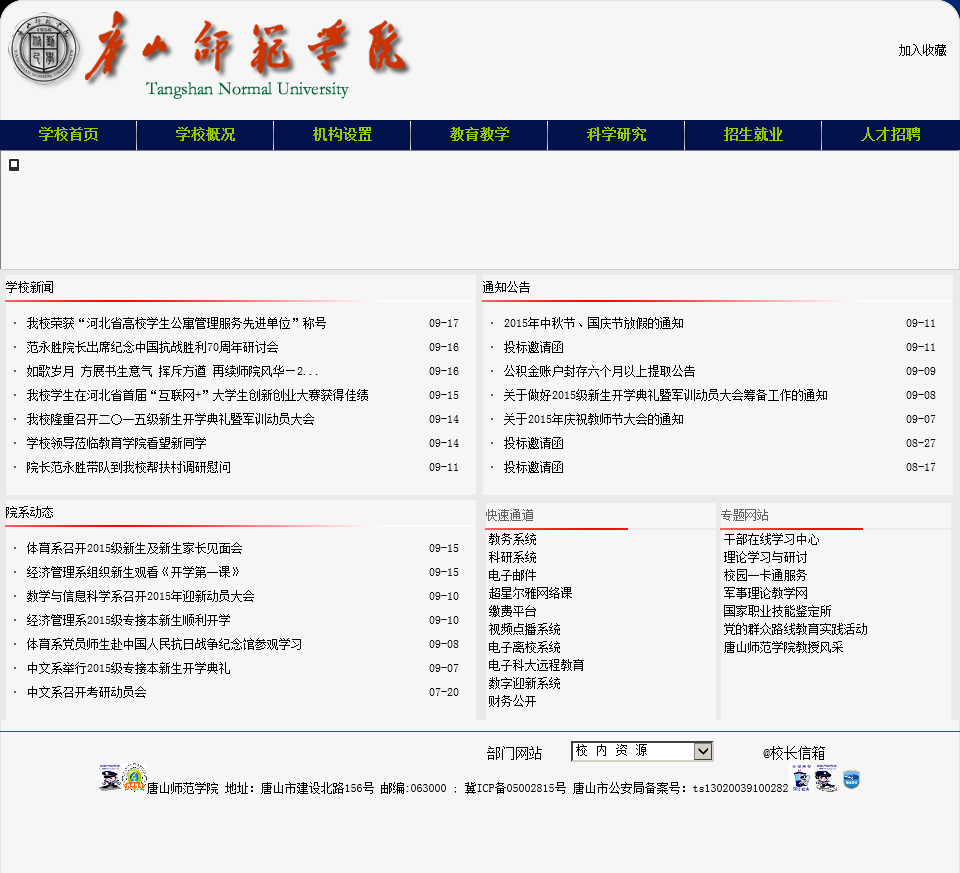960x873 pixels.
Task: Open the 校内资源 dropdown list
Action: point(642,751)
